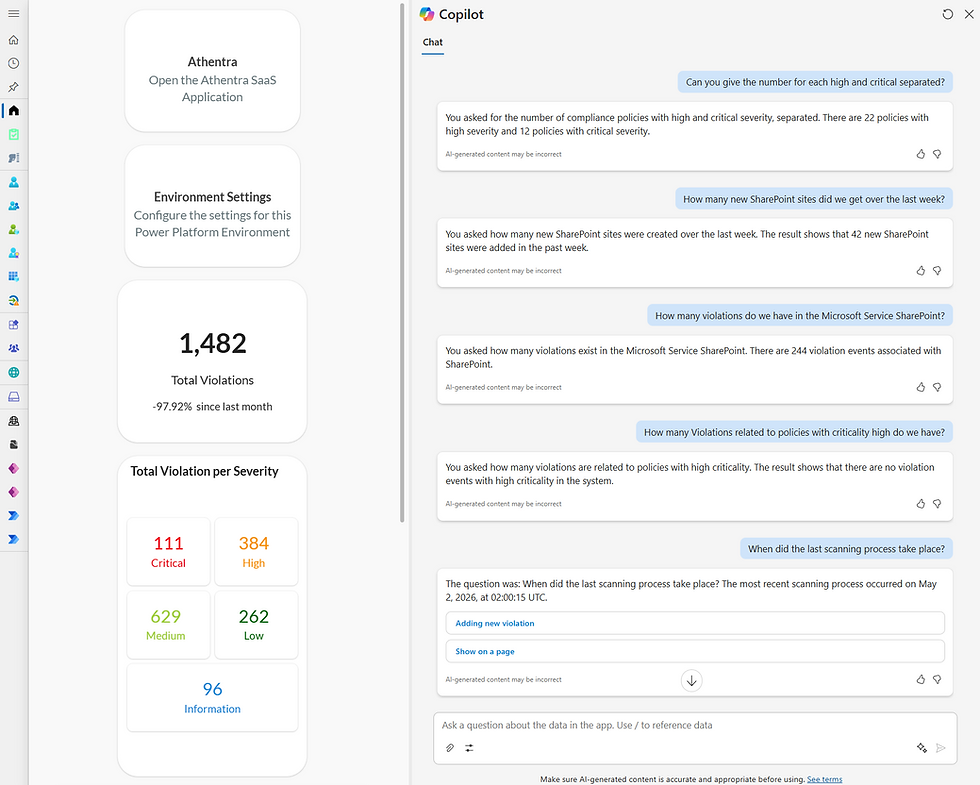980x785 pixels.
Task: Open the See terms link
Action: (x=824, y=779)
